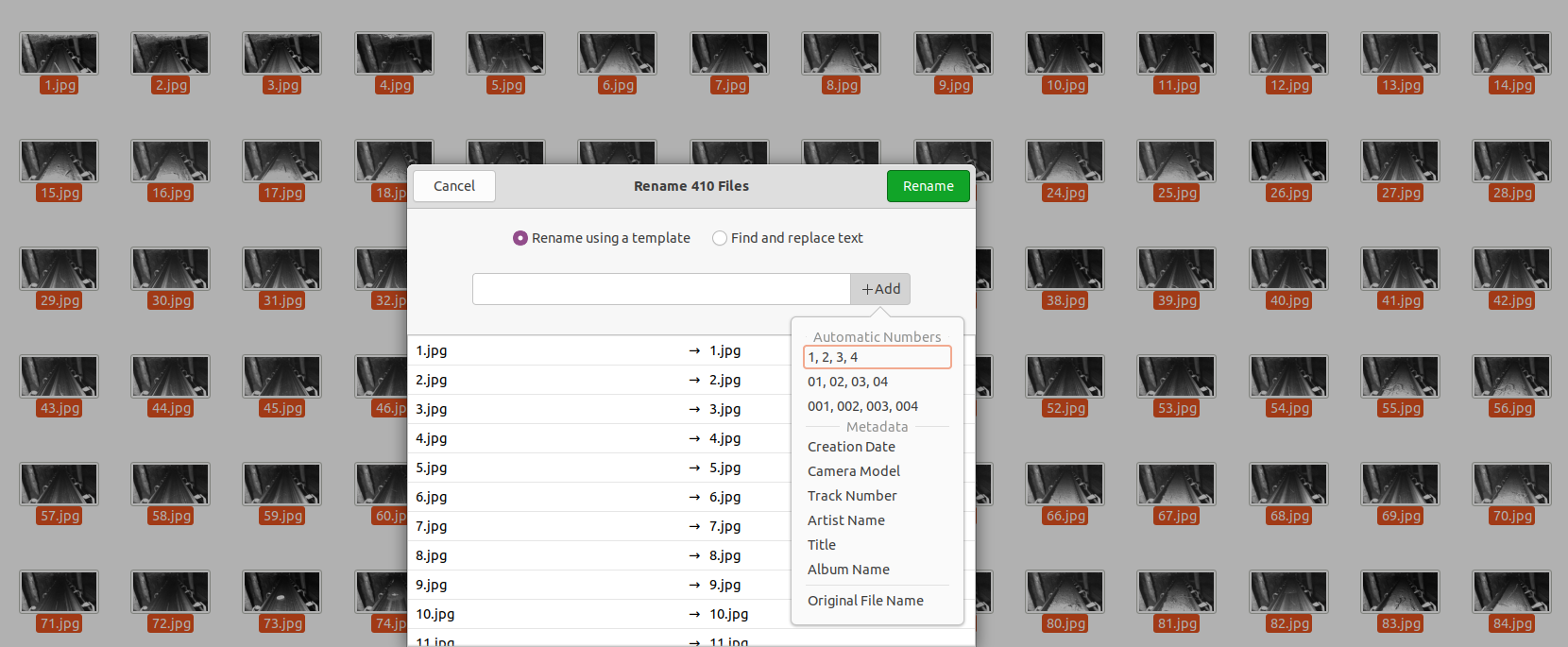1568x647 pixels.
Task: Insert Creation Date metadata
Action: [x=851, y=447]
